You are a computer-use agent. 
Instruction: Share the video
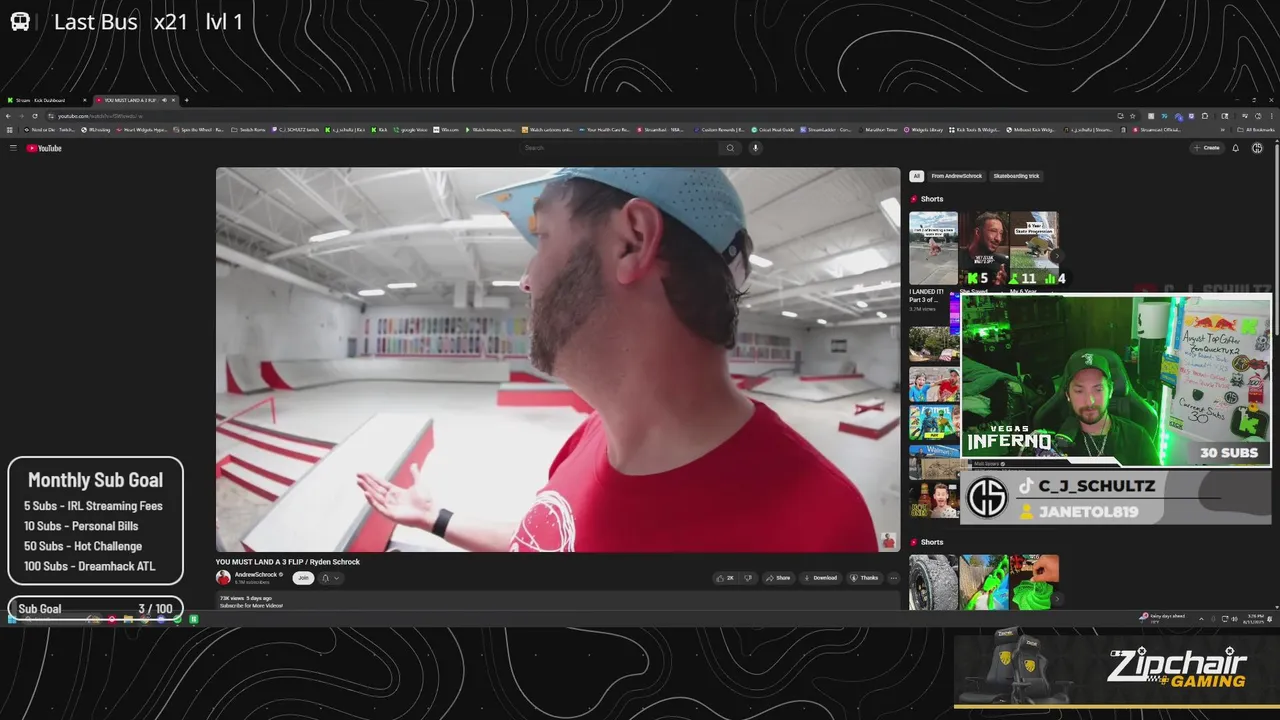click(778, 578)
